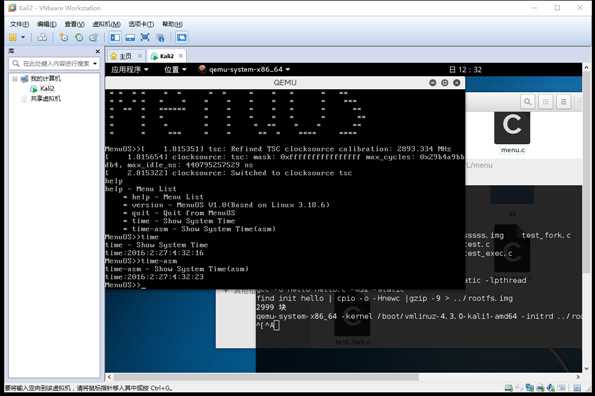
Task: Click 'MenuOS>>time-asm' line in QEMU console
Action: click(x=141, y=261)
